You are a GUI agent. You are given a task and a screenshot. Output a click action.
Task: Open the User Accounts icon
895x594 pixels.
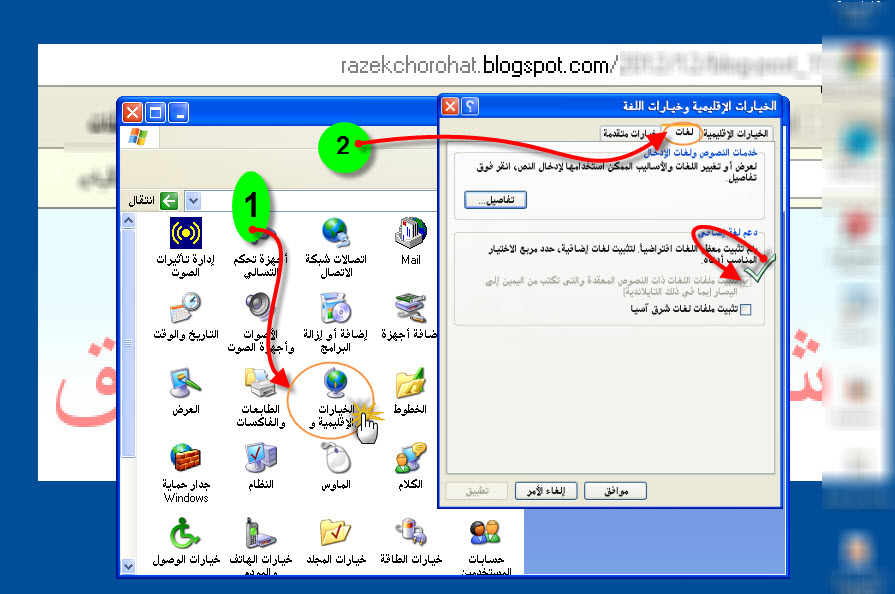click(x=485, y=533)
